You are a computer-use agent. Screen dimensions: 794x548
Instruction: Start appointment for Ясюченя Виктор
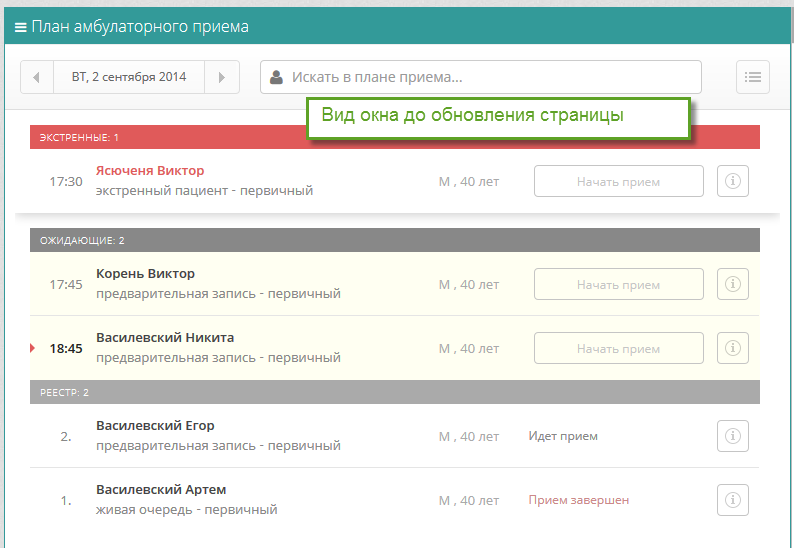point(618,181)
